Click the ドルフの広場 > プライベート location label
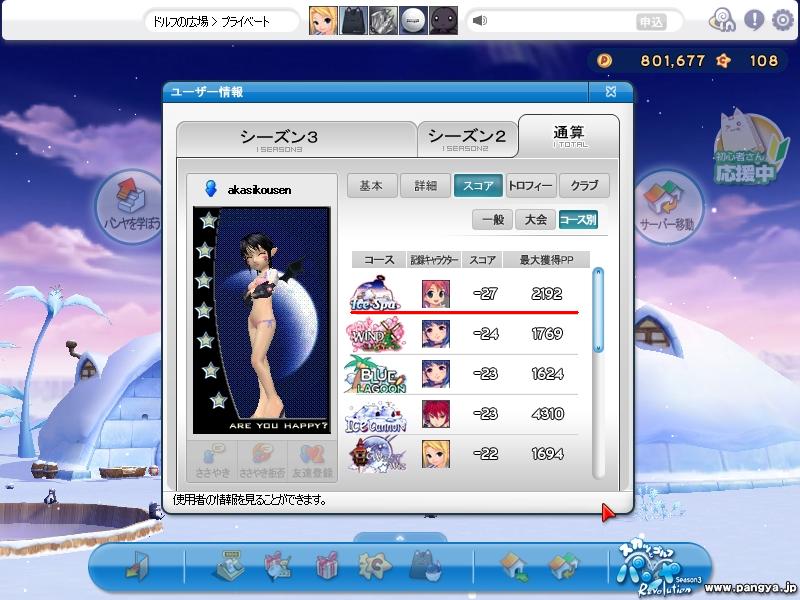The image size is (800, 600). click(211, 22)
